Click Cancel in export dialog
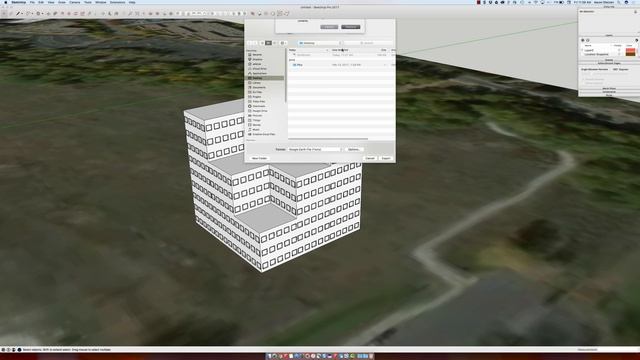This screenshot has width=640, height=360. tap(370, 158)
